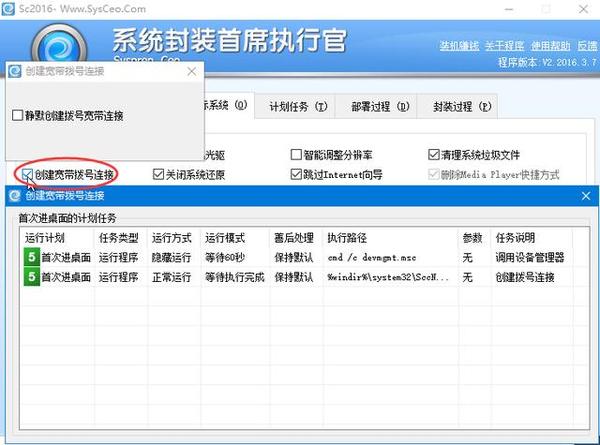The width and height of the screenshot is (600, 445).
Task: Click 运行方式 column header
Action: point(171,238)
